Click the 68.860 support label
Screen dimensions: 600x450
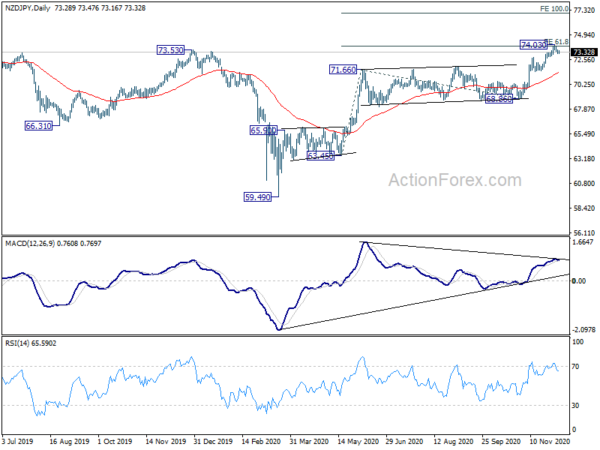coord(499,99)
